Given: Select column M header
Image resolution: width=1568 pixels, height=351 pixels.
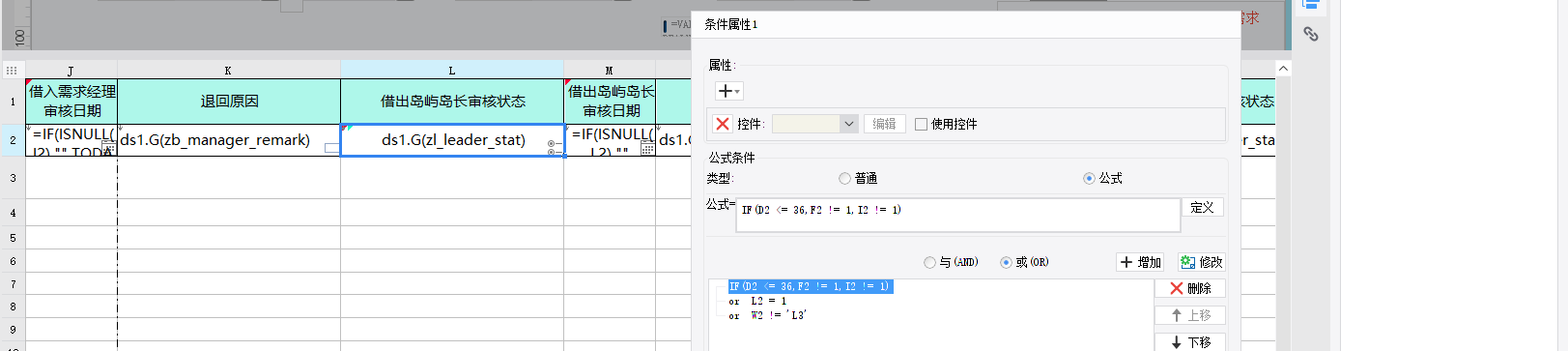Looking at the screenshot, I should click(x=609, y=71).
